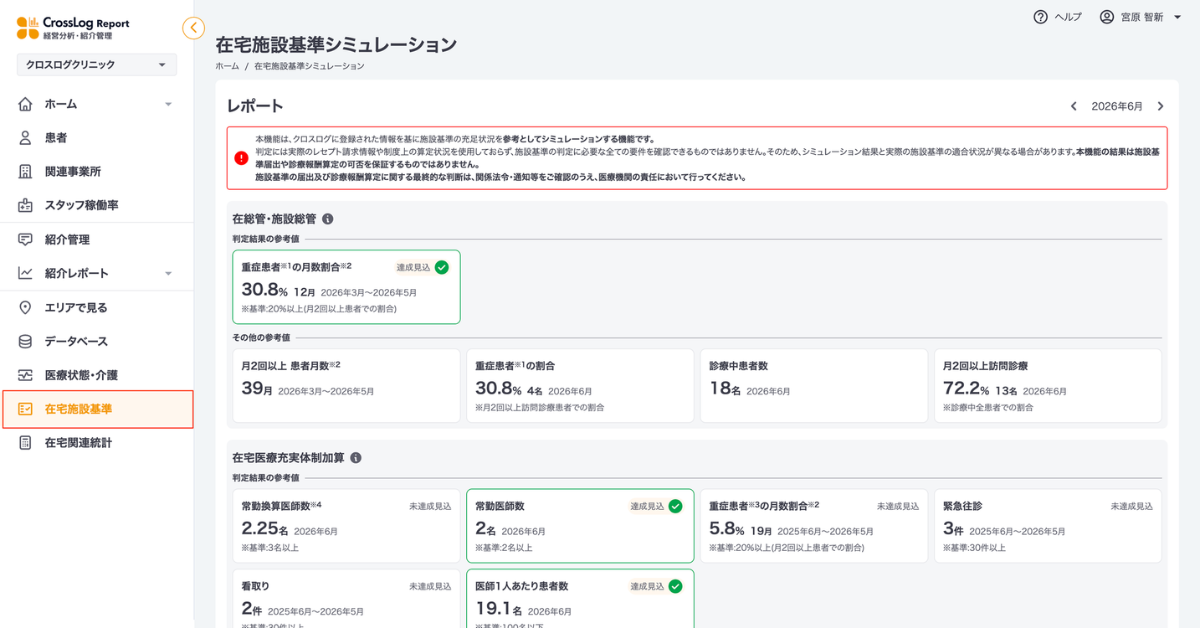Click the ホーム breadcrumb link

227,66
